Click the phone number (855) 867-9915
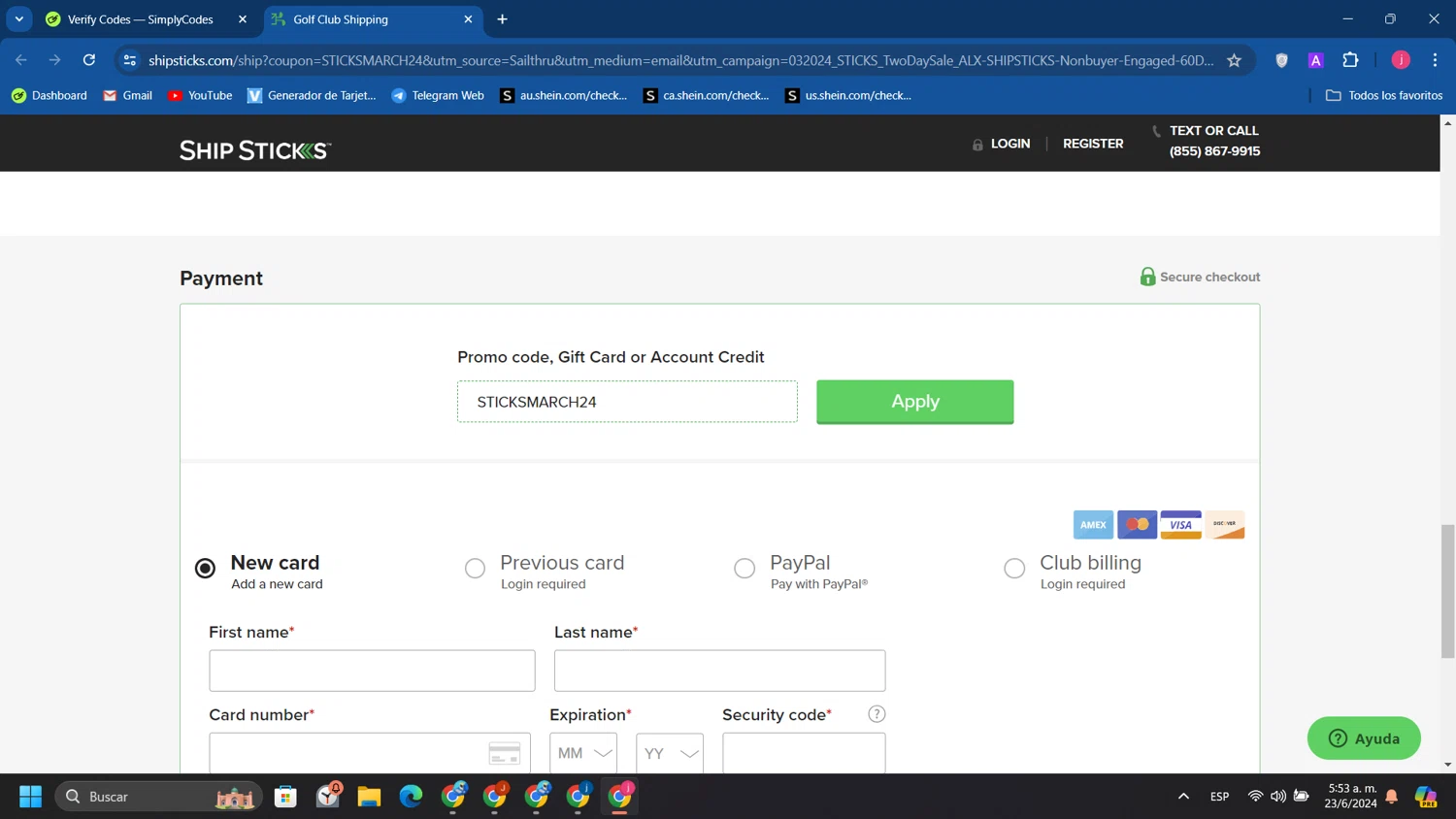1456x819 pixels. [1214, 151]
